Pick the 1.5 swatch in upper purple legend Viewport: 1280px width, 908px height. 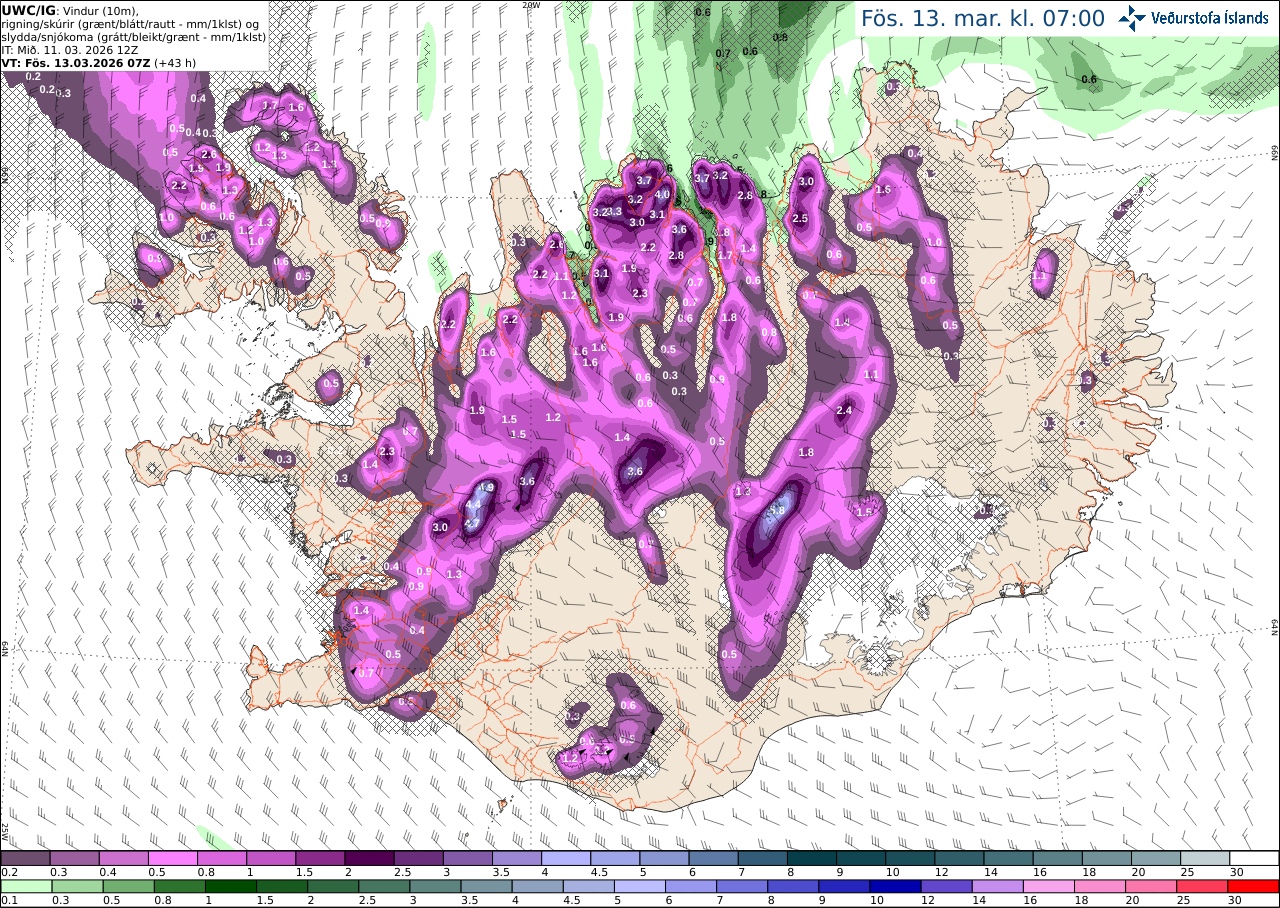[320, 858]
